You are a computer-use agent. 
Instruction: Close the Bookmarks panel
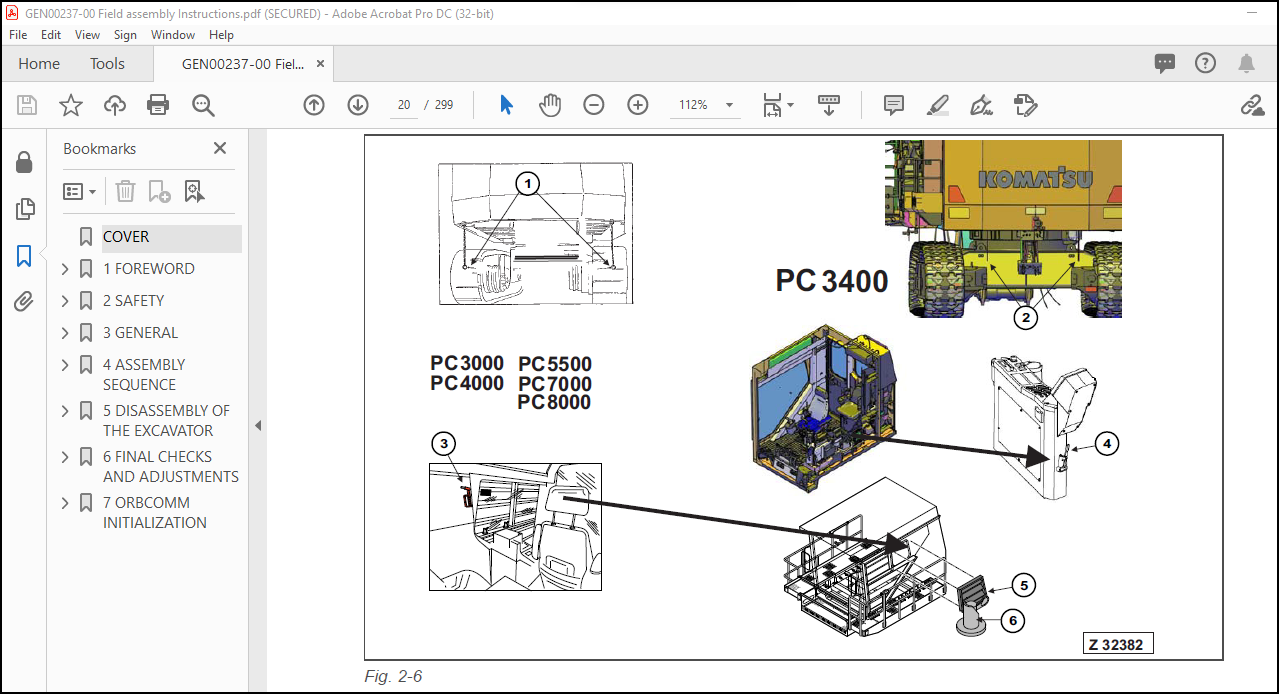pos(220,148)
